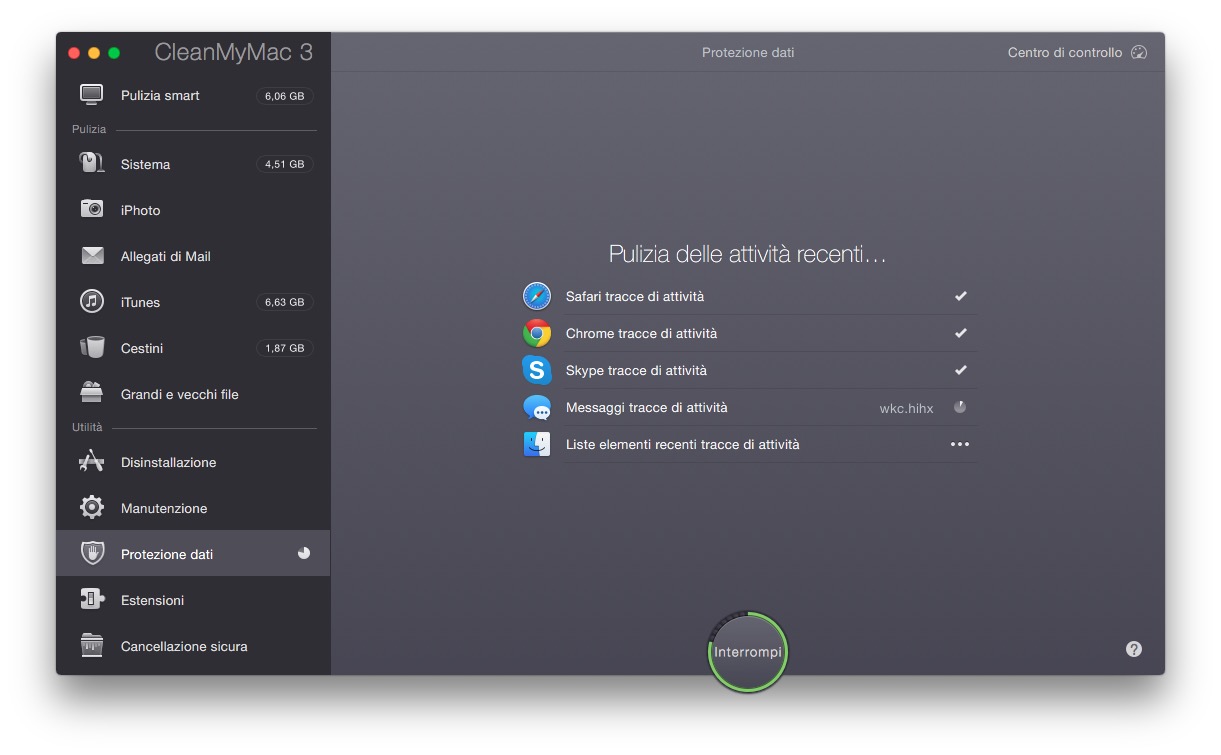The width and height of the screenshot is (1221, 755).
Task: Click the pending dots for Liste elementi recenti
Action: point(960,444)
